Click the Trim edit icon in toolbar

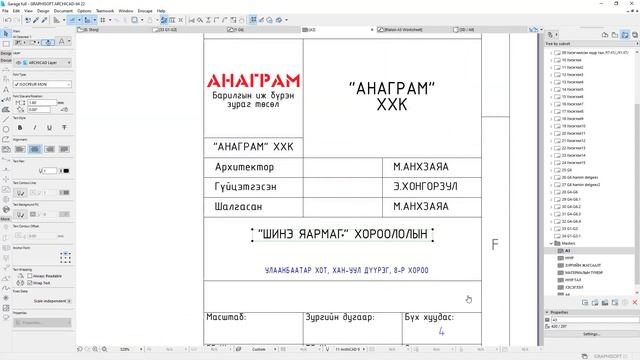(x=200, y=20)
